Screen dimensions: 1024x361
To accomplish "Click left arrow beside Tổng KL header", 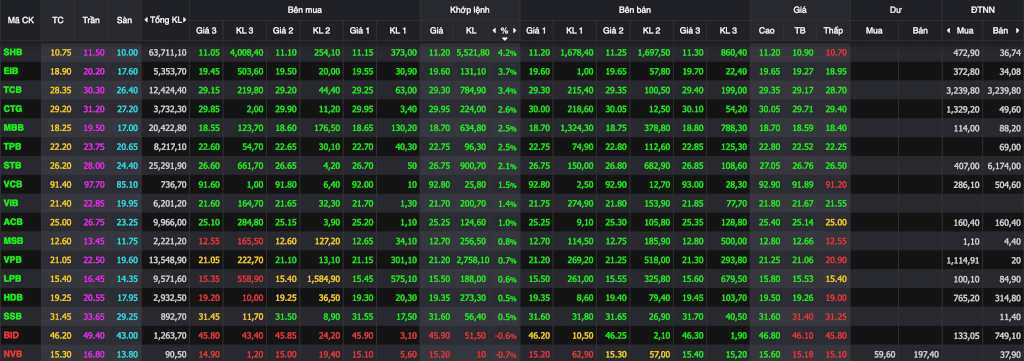I will point(146,20).
